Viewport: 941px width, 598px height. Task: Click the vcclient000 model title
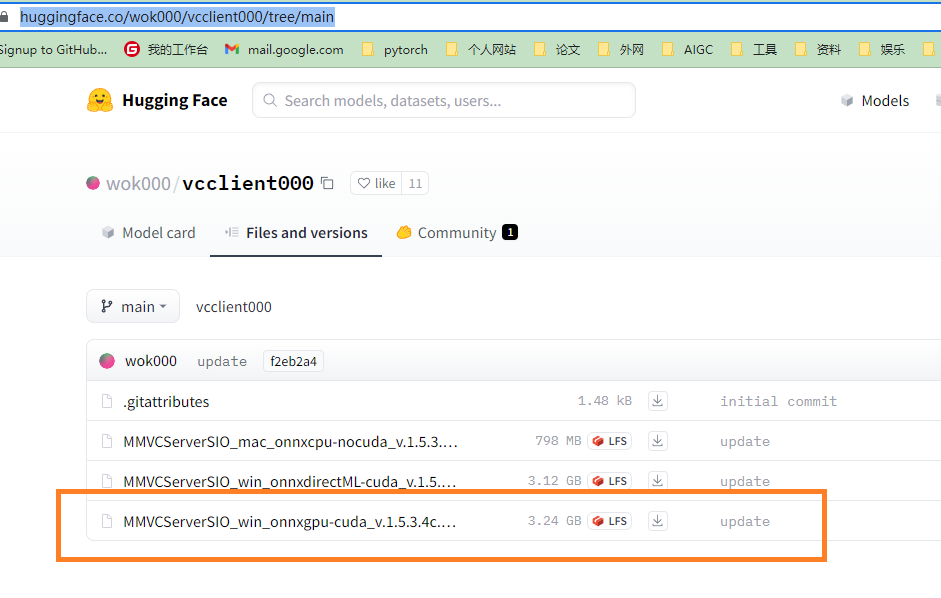coord(247,183)
